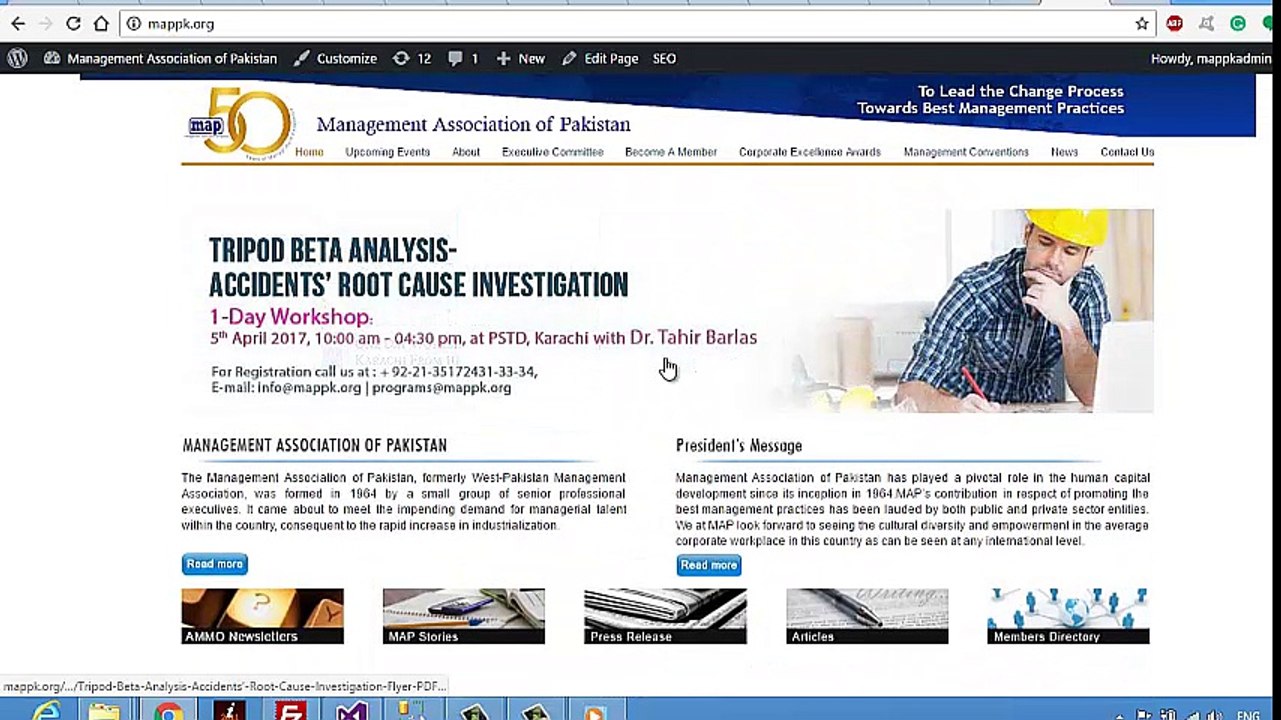Click the ENG language indicator
The width and height of the screenshot is (1281, 720).
(x=1248, y=715)
